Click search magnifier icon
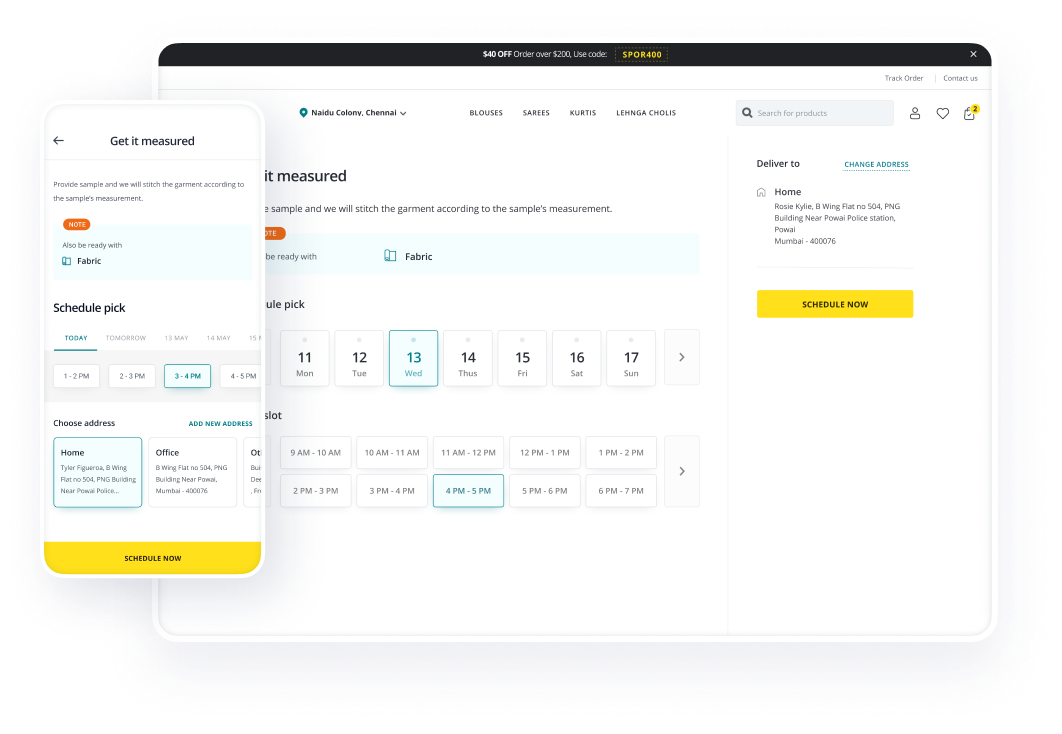Viewport: 1062px width, 734px height. click(747, 113)
